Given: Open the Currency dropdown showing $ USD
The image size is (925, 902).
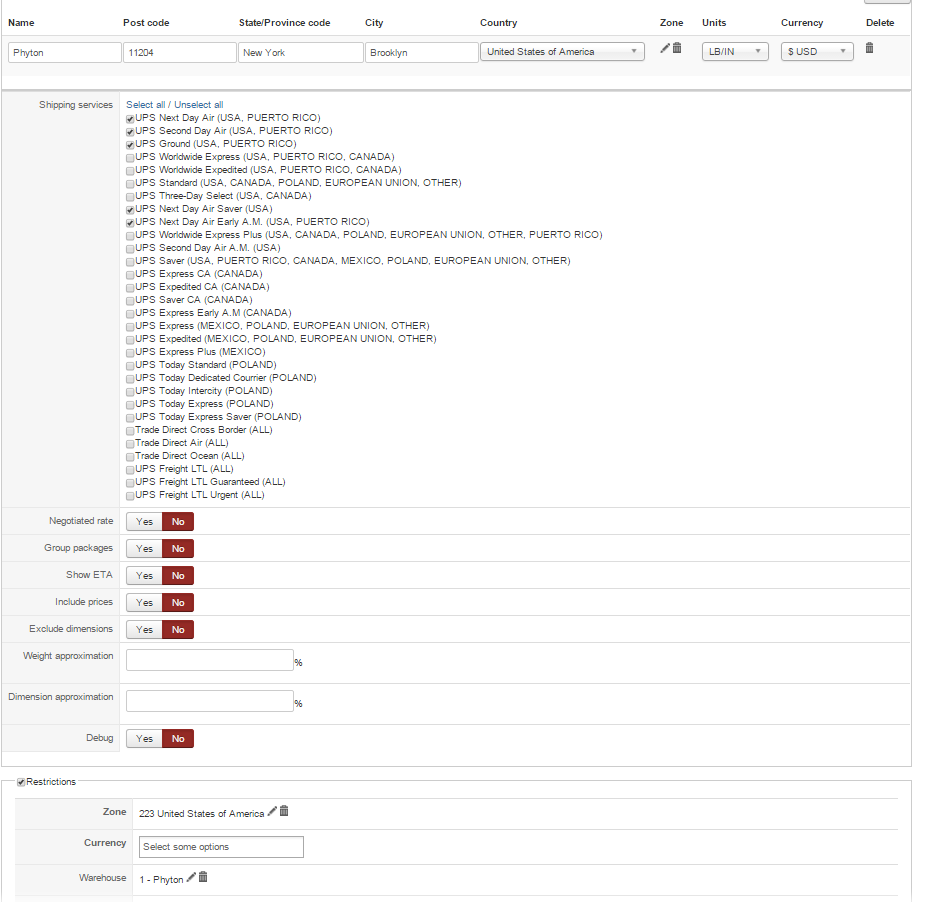Looking at the screenshot, I should point(817,51).
